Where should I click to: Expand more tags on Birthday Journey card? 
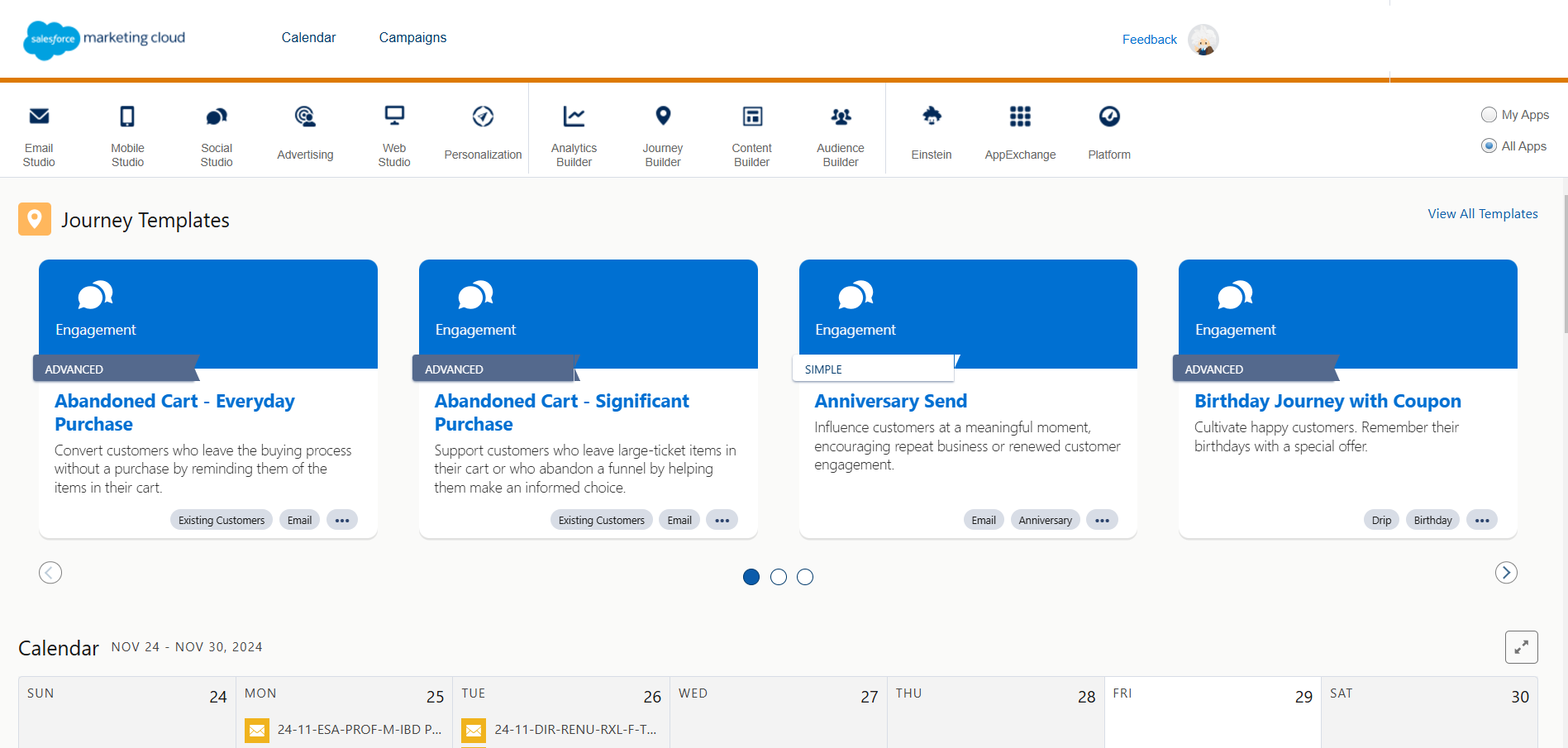coord(1482,520)
